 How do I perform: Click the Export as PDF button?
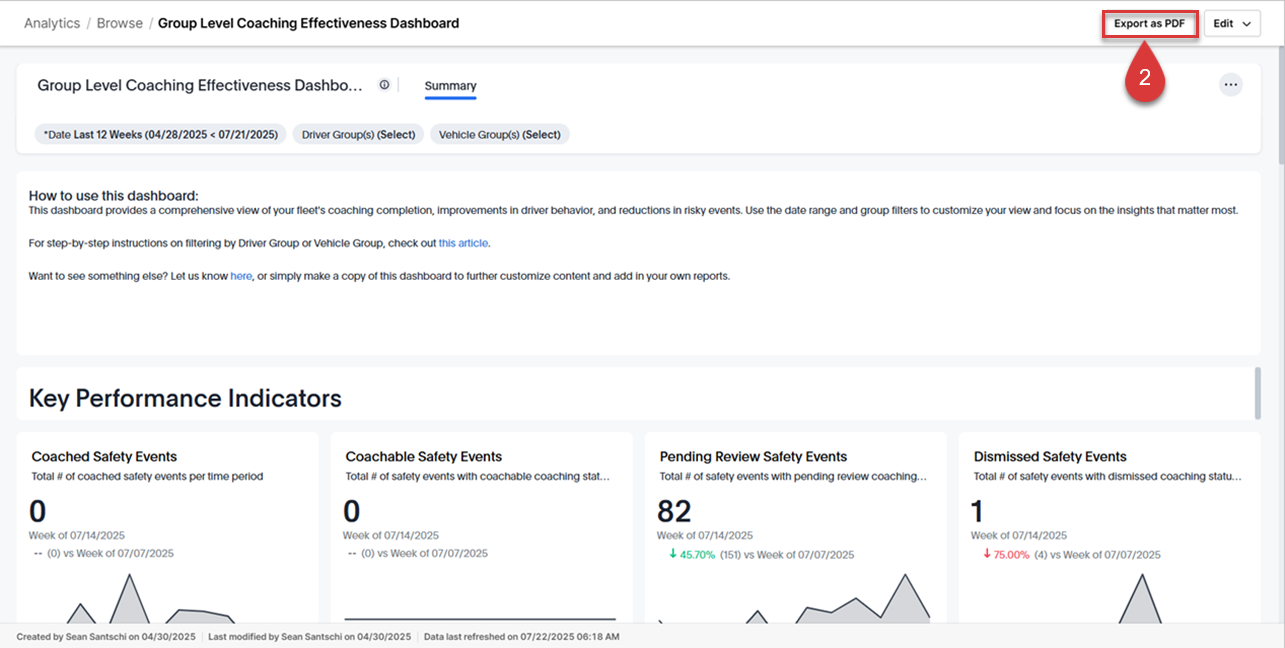pos(1149,22)
